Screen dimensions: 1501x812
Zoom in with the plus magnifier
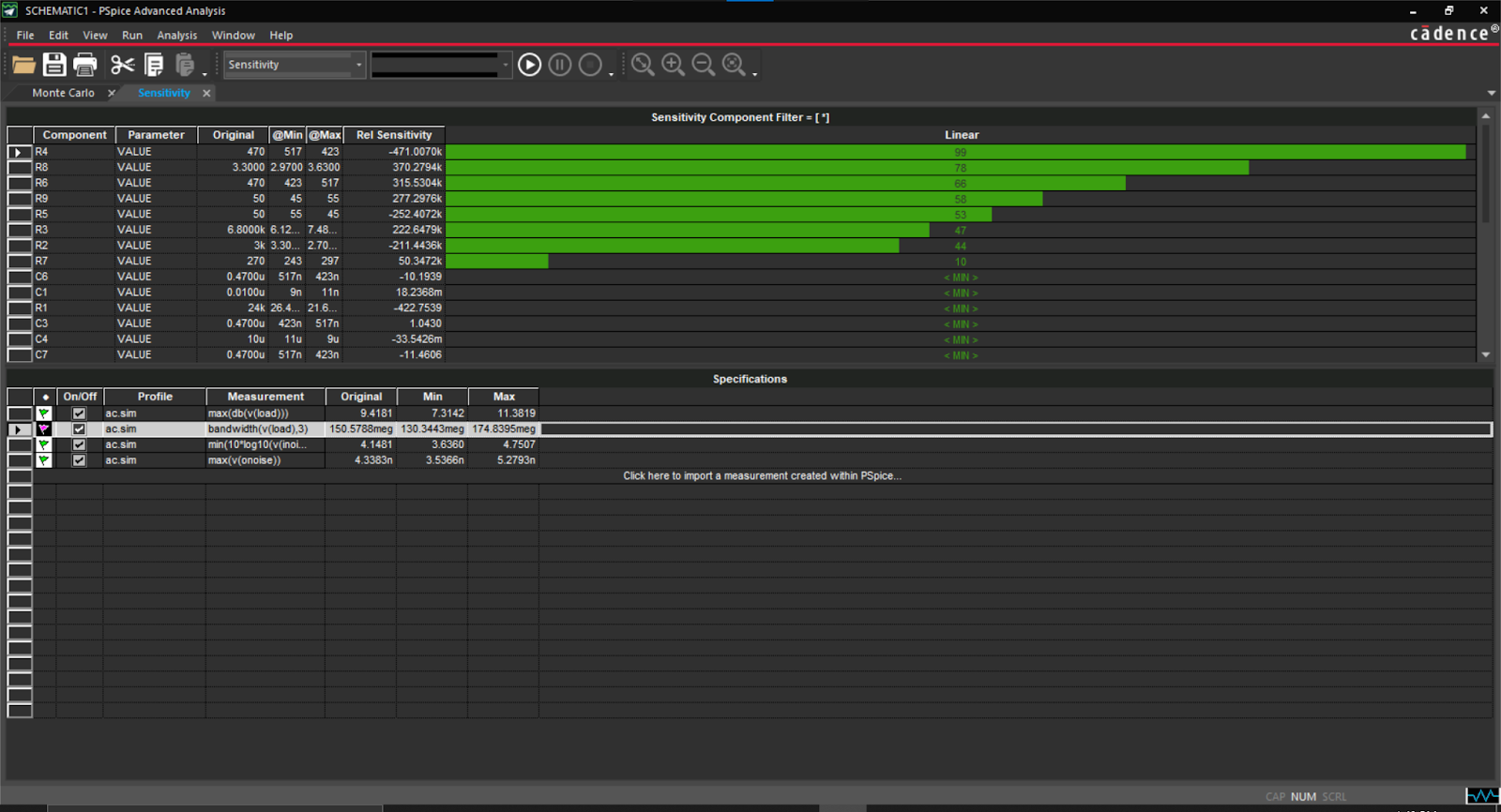click(673, 65)
